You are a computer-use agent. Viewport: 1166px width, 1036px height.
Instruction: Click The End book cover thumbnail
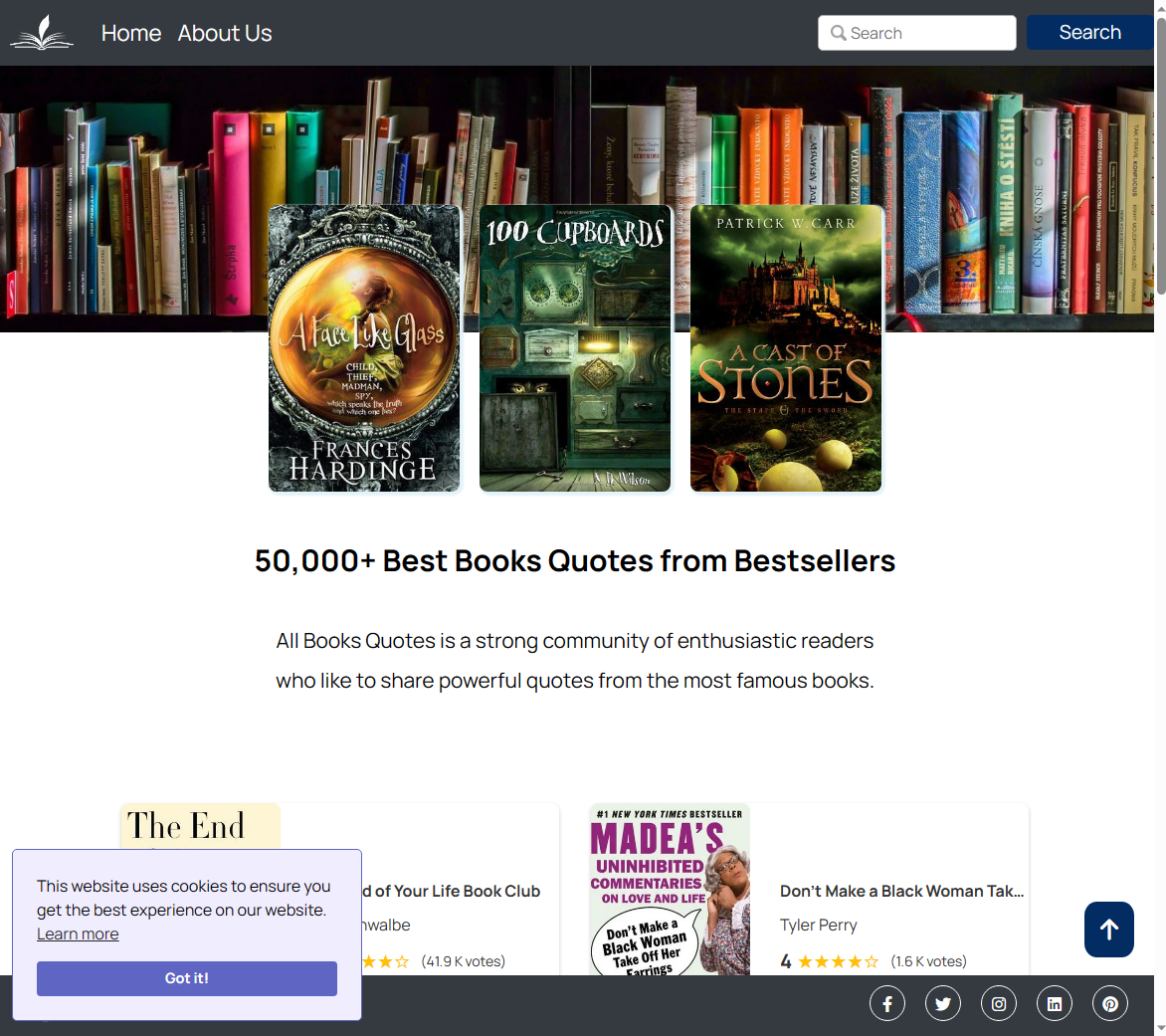201,826
